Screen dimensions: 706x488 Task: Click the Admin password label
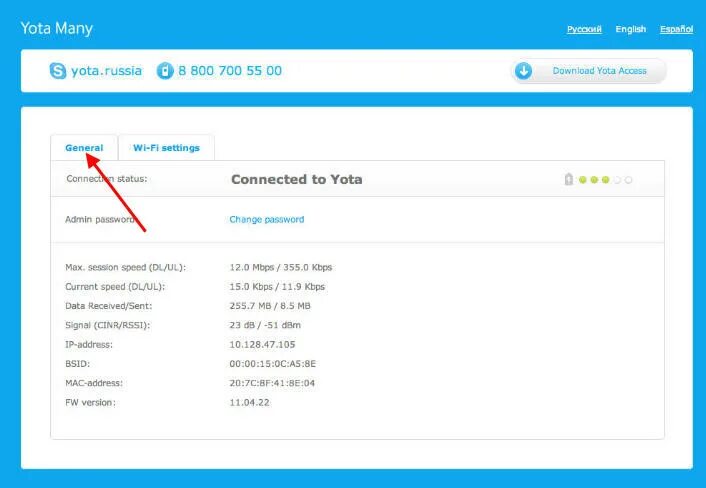point(100,219)
